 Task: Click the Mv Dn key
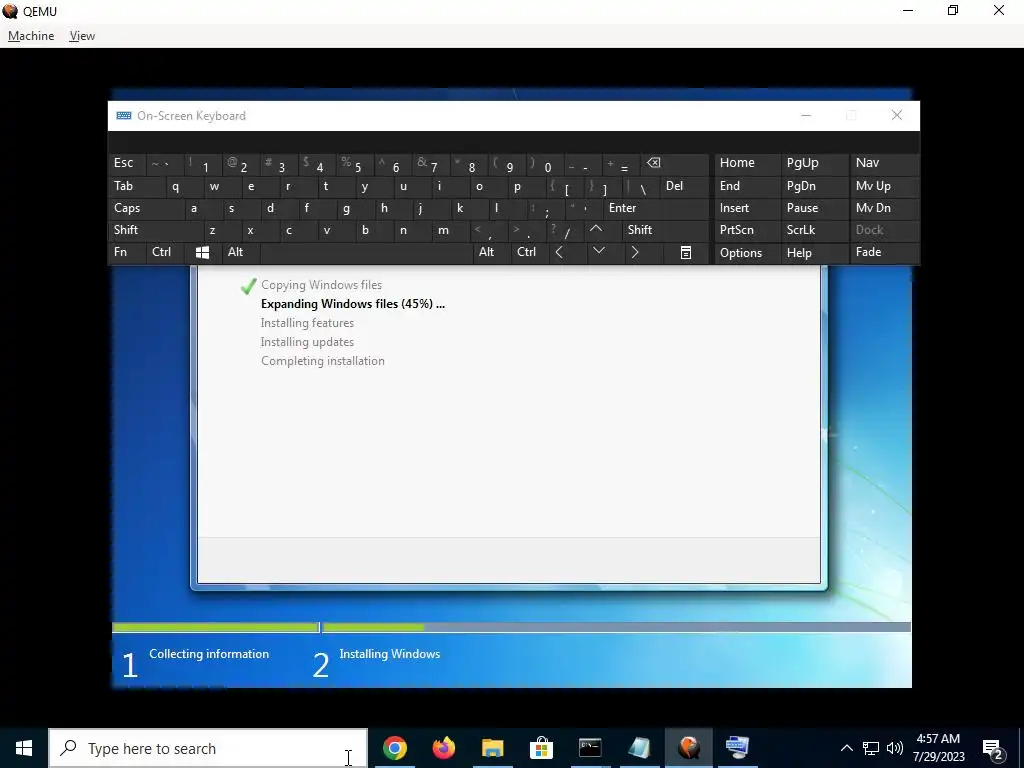point(884,208)
